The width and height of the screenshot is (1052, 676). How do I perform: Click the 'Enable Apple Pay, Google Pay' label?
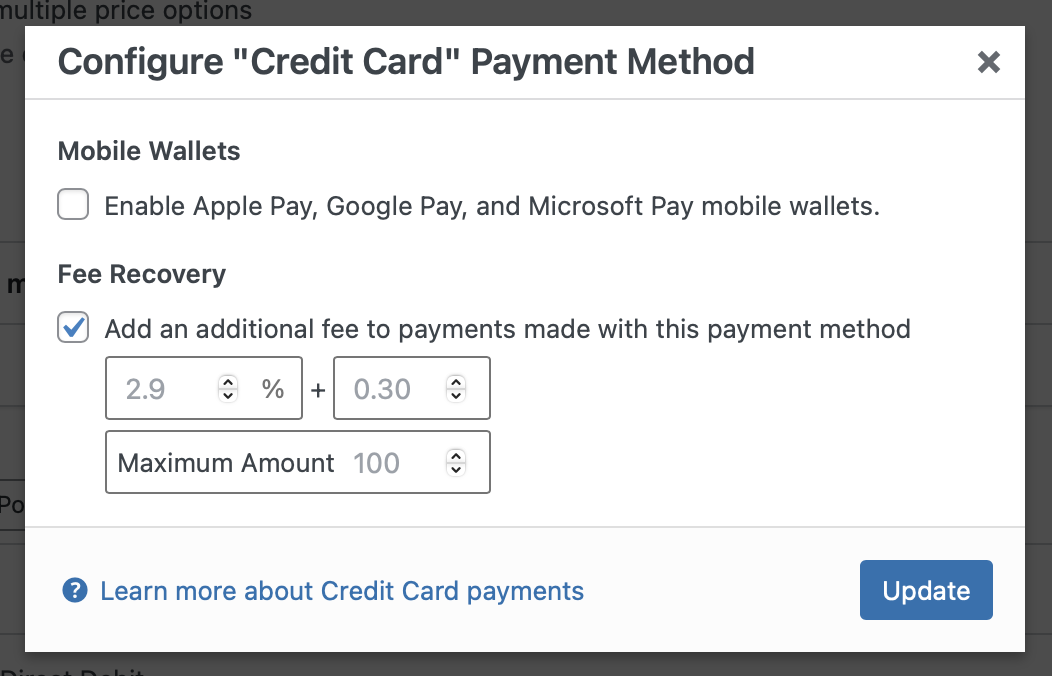click(491, 207)
